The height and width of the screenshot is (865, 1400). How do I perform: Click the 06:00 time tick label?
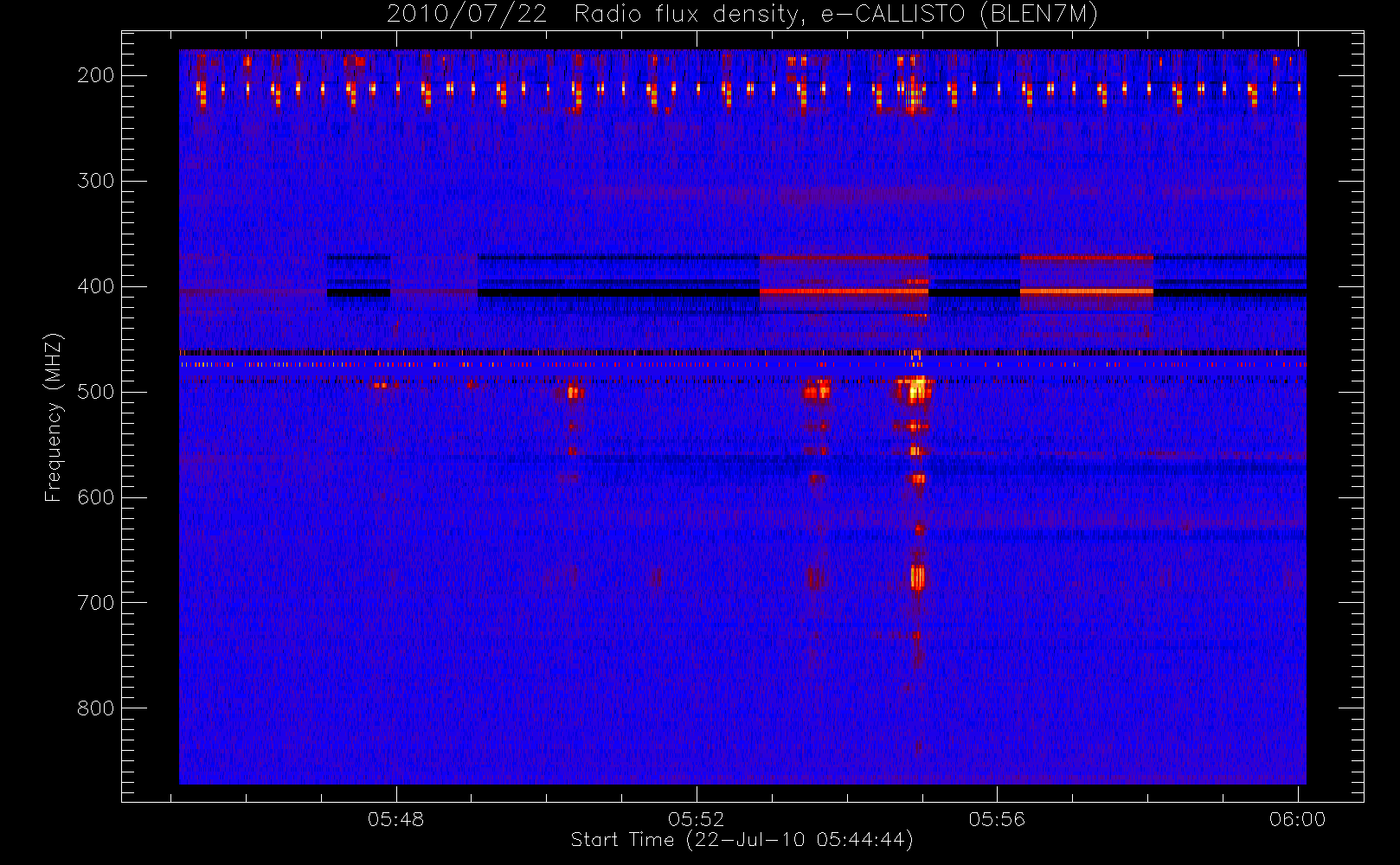click(x=1297, y=819)
